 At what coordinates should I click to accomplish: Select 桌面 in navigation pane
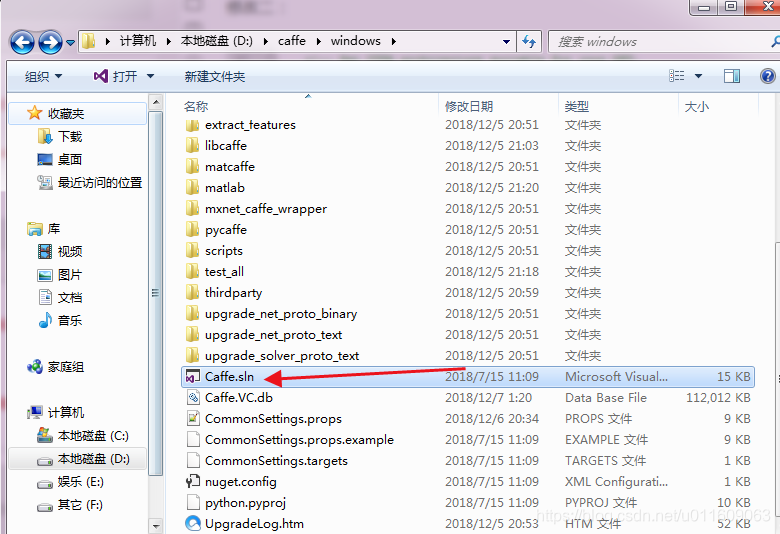[70, 159]
